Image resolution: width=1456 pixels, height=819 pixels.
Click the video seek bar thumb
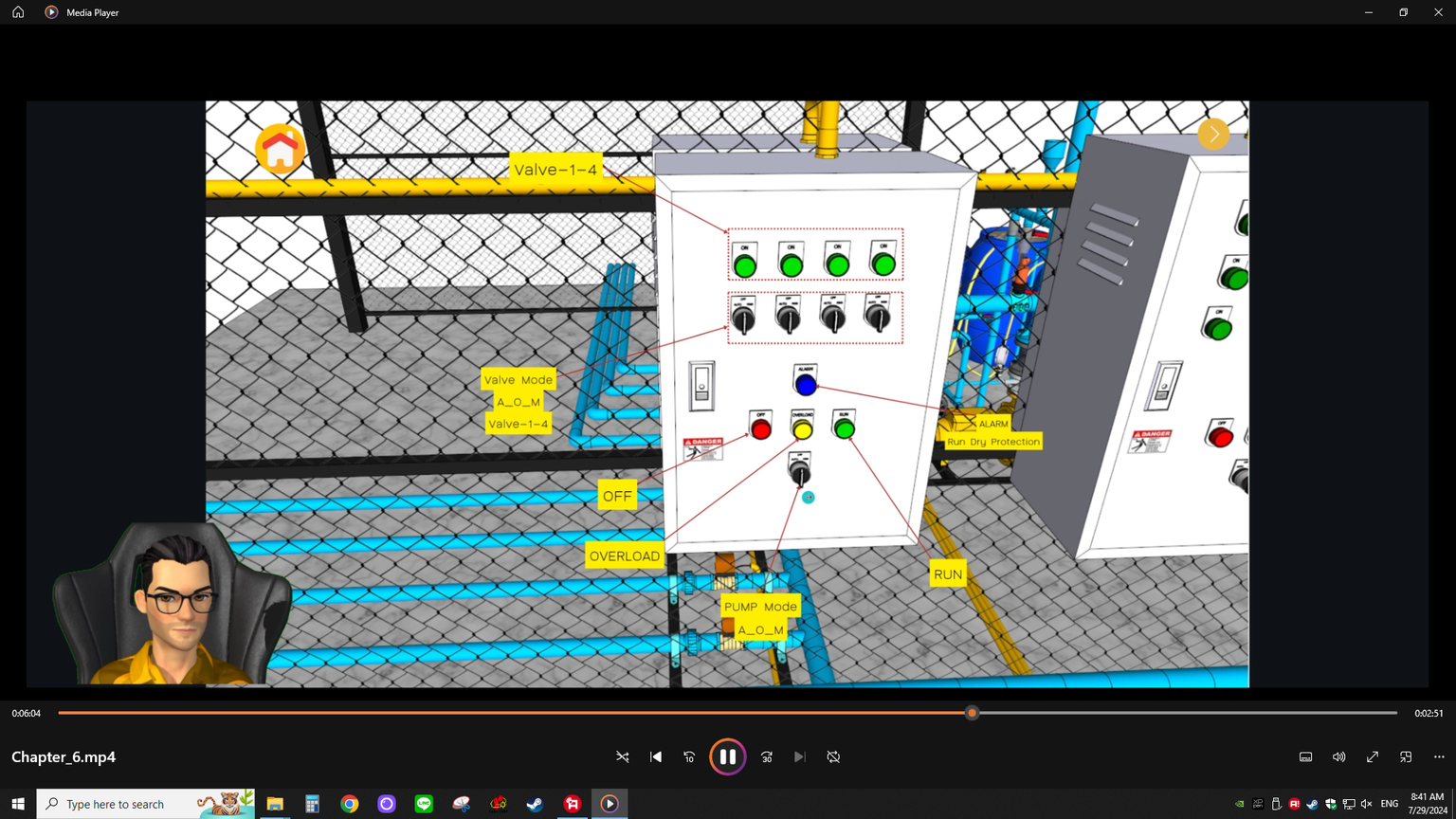click(x=972, y=713)
